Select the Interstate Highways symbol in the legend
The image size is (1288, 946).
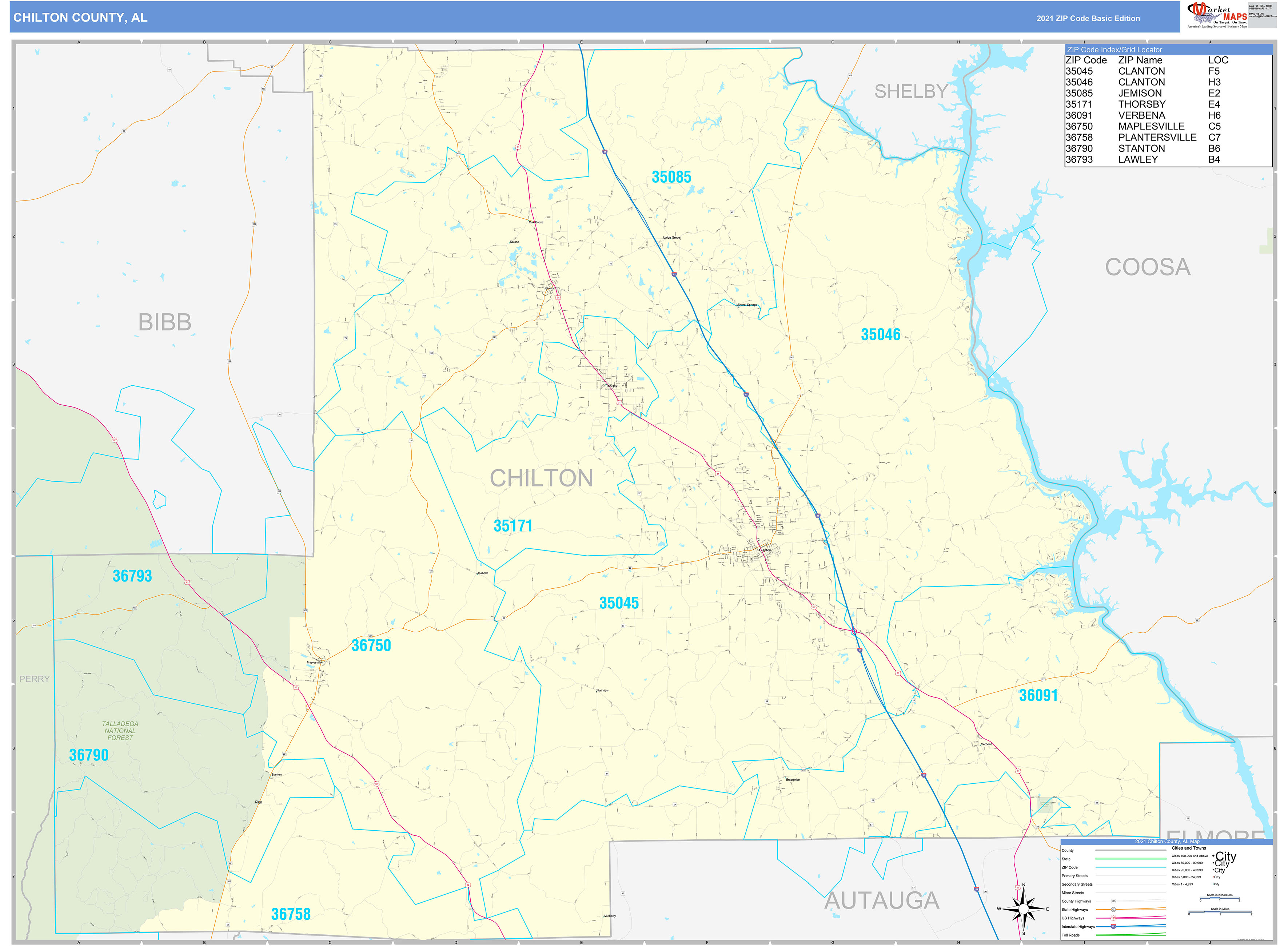[1113, 926]
